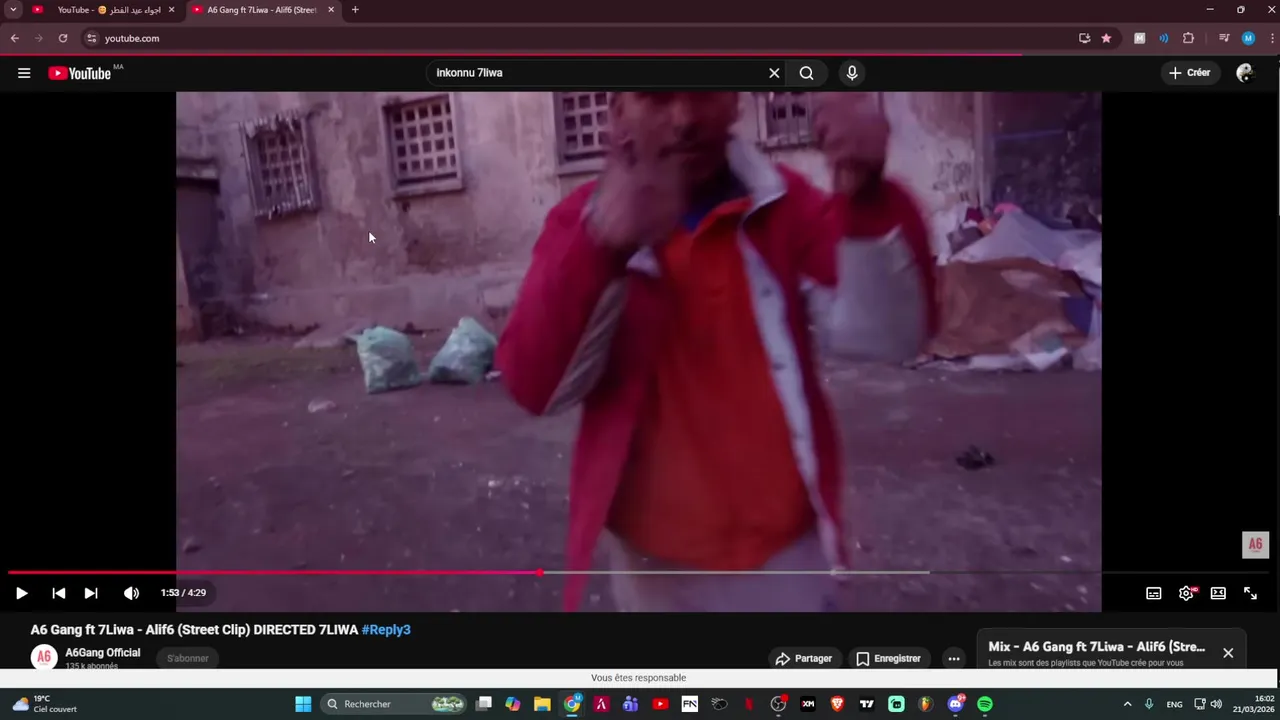Open Microsoft Teams taskbar icon
Image resolution: width=1280 pixels, height=720 pixels.
click(x=630, y=704)
